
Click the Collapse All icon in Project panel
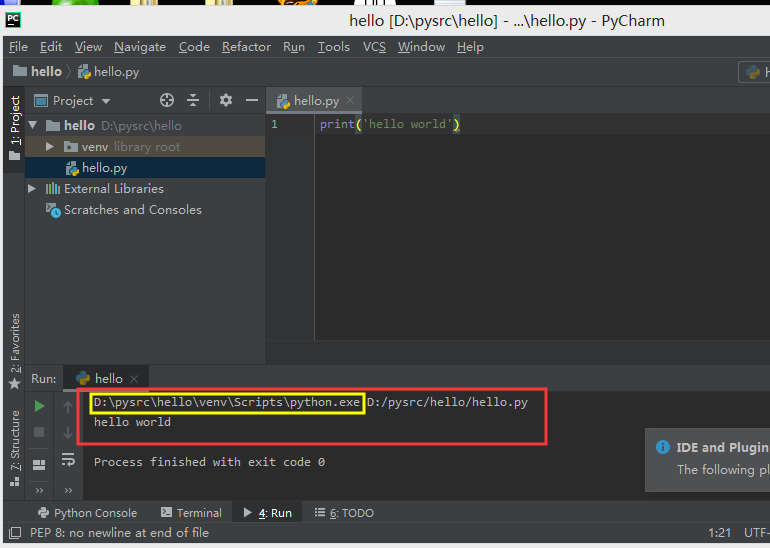point(193,100)
